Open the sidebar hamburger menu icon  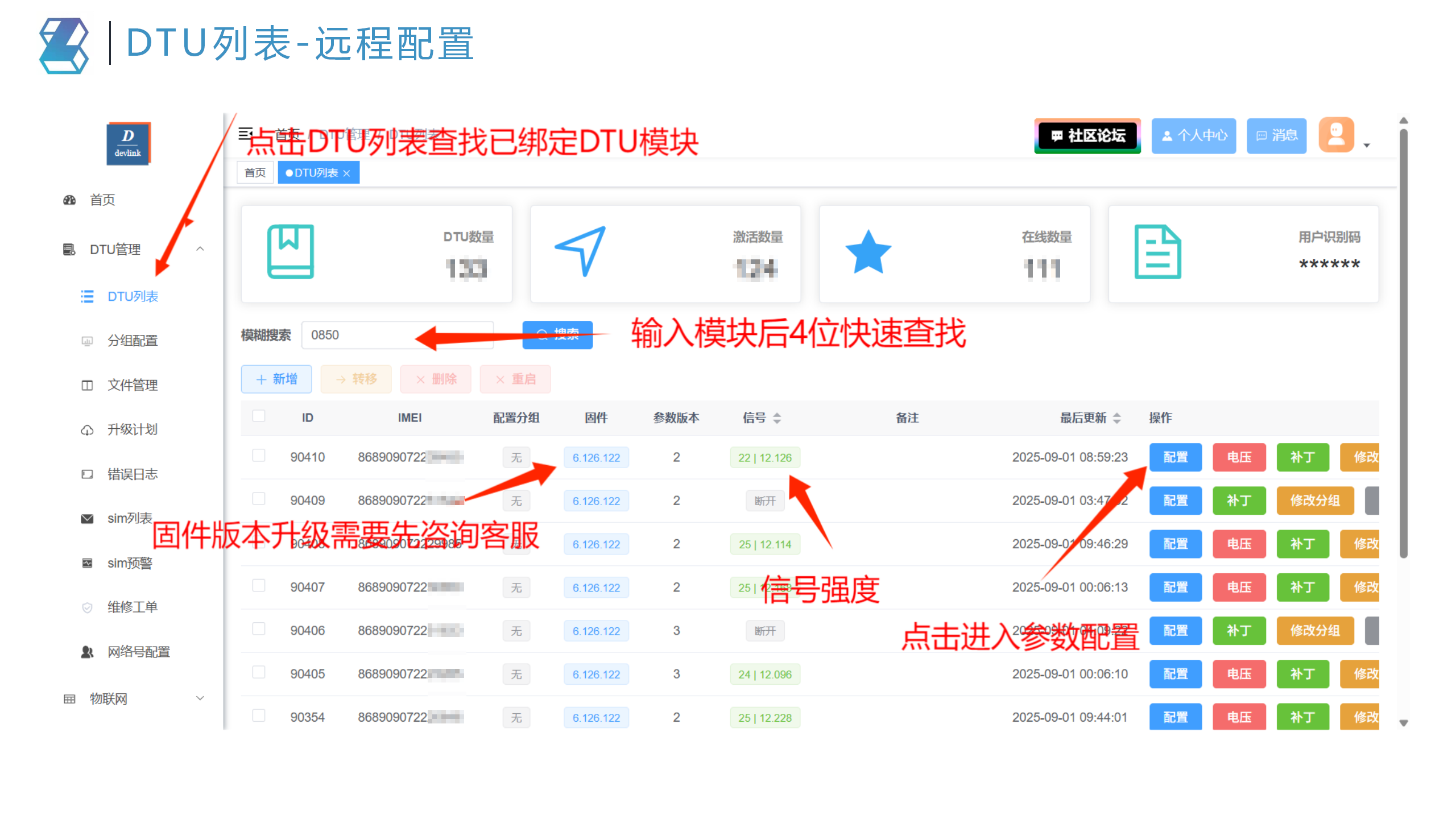[246, 133]
